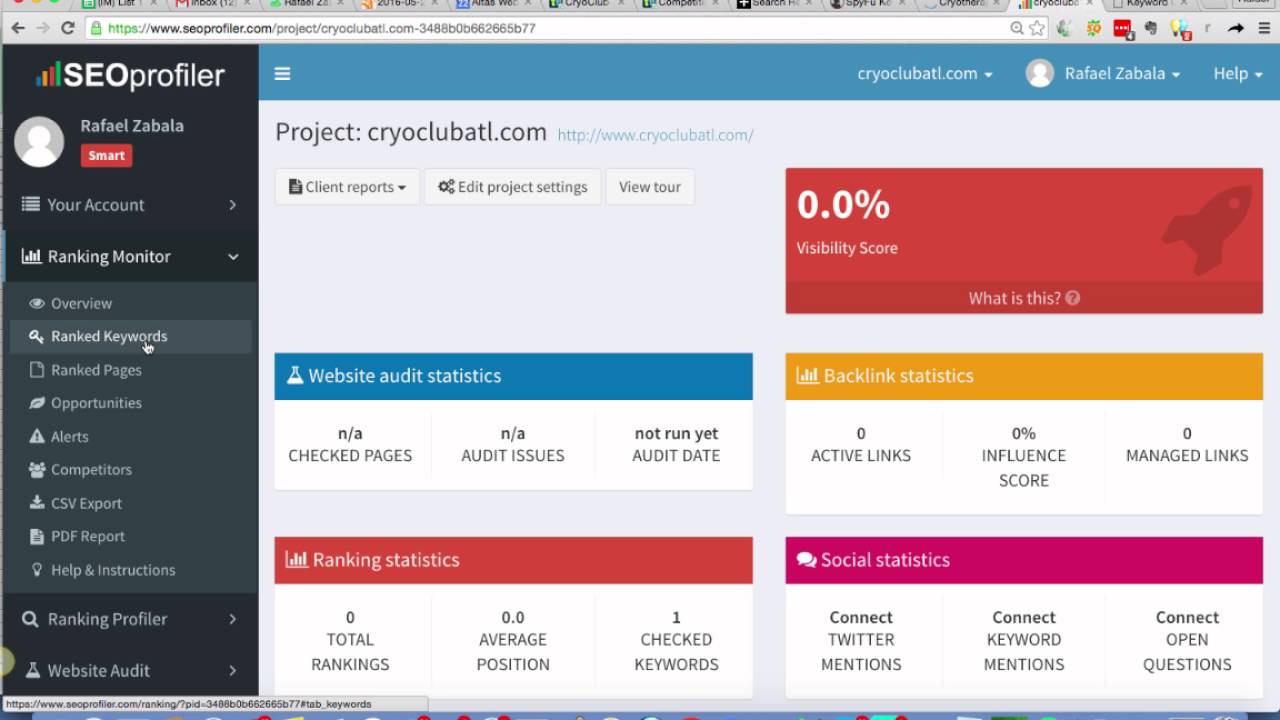Screen dimensions: 1280x720
Task: Click the document icon beside PDF Report
Action: tap(37, 537)
